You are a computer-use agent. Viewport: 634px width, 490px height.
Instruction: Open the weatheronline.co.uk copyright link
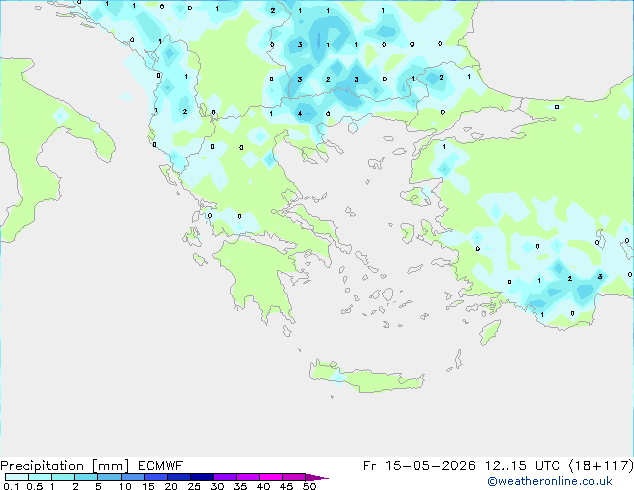coord(549,481)
